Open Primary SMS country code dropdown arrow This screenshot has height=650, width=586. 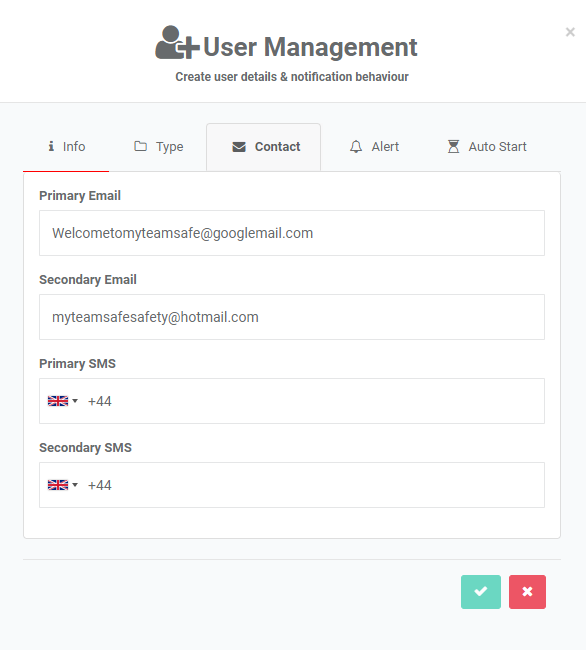point(75,401)
